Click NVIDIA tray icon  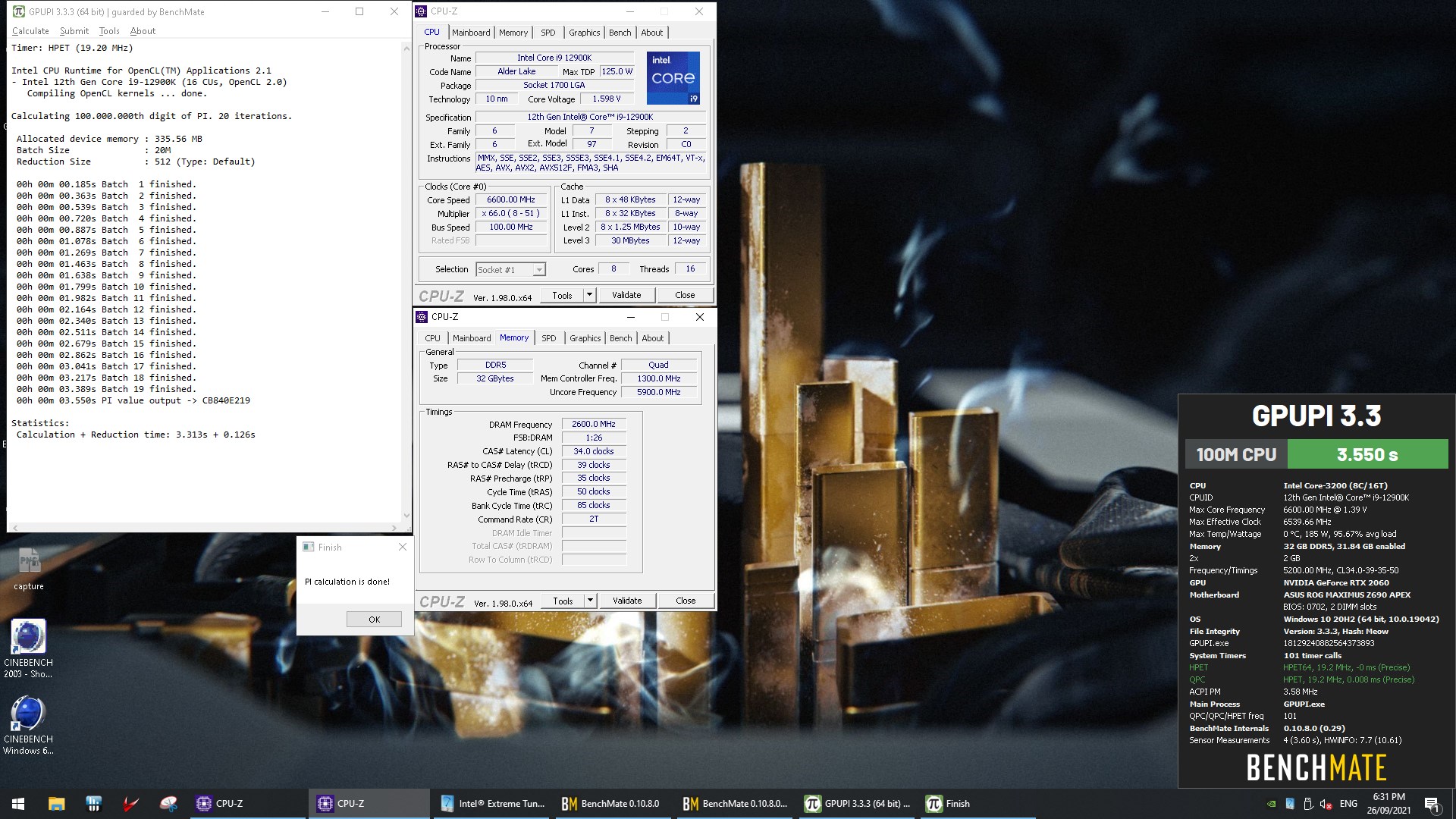pos(1272,804)
